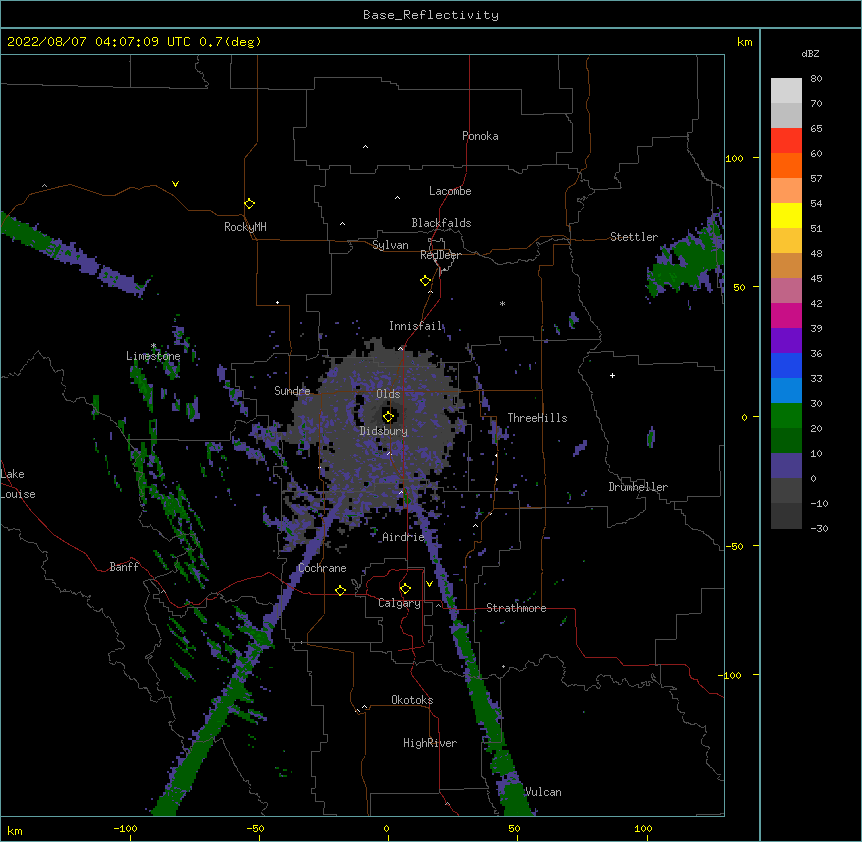The image size is (862, 842).
Task: Click the 80 dBZ white legend color
Action: click(x=786, y=91)
